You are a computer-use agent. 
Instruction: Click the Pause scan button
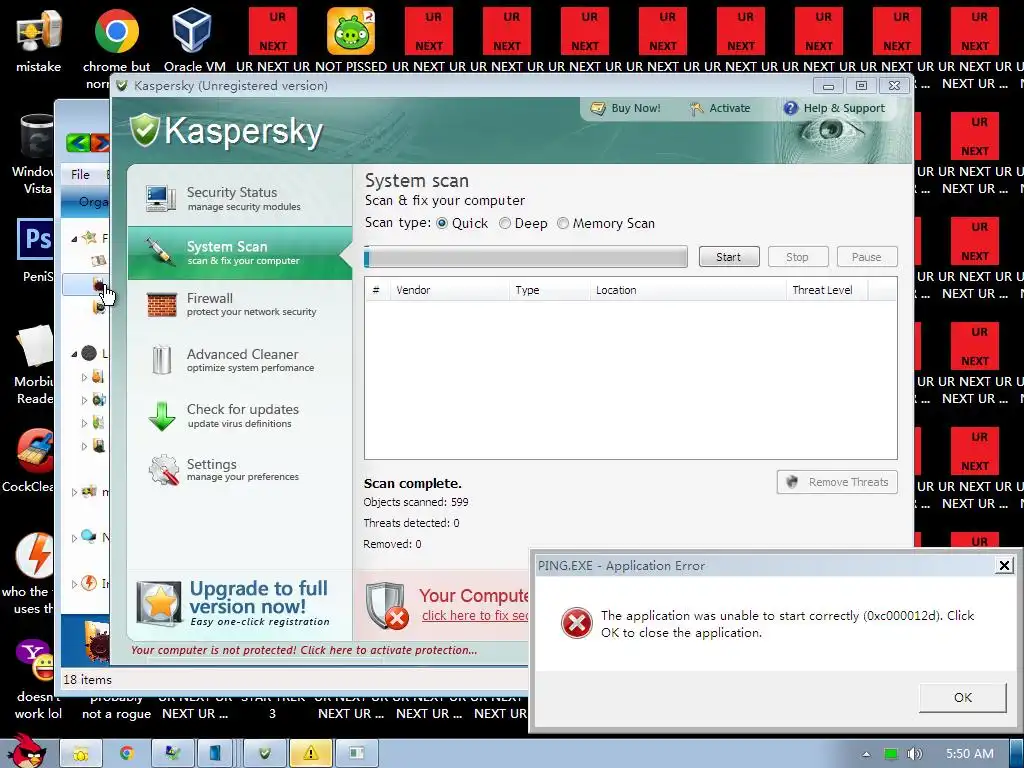[867, 257]
